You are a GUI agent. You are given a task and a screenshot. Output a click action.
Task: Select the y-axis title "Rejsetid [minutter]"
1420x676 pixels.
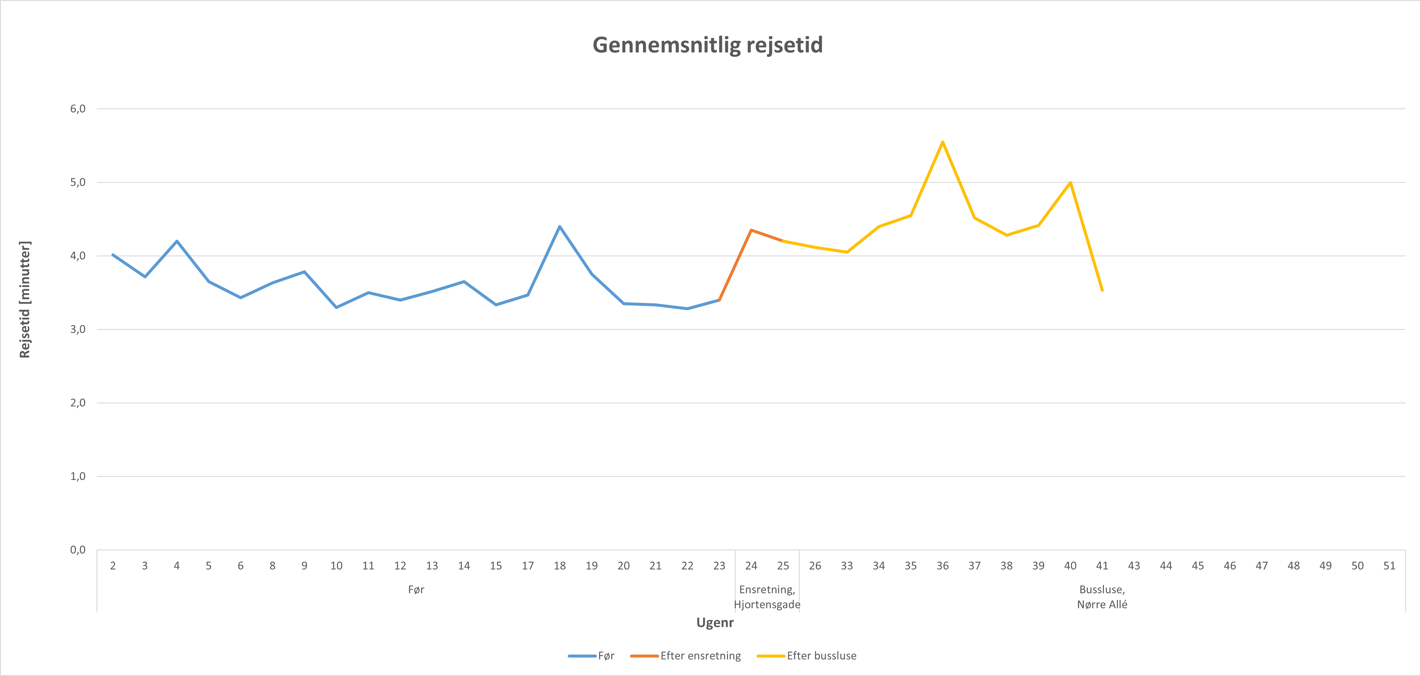[x=25, y=300]
